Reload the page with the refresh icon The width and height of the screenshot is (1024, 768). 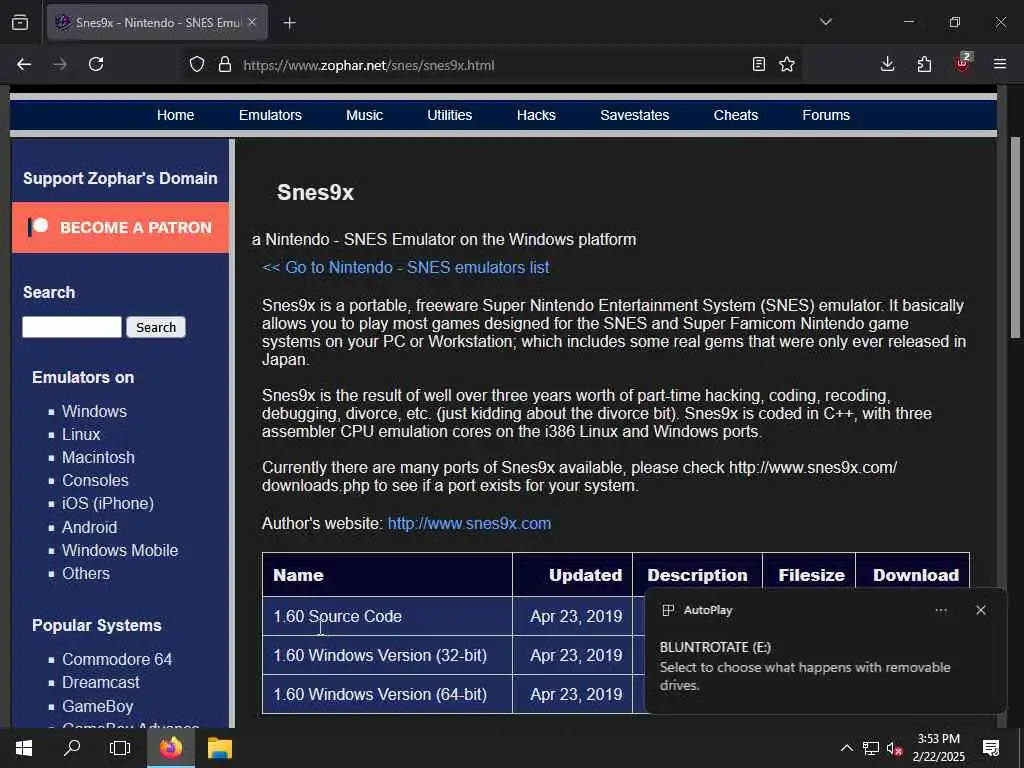point(96,64)
